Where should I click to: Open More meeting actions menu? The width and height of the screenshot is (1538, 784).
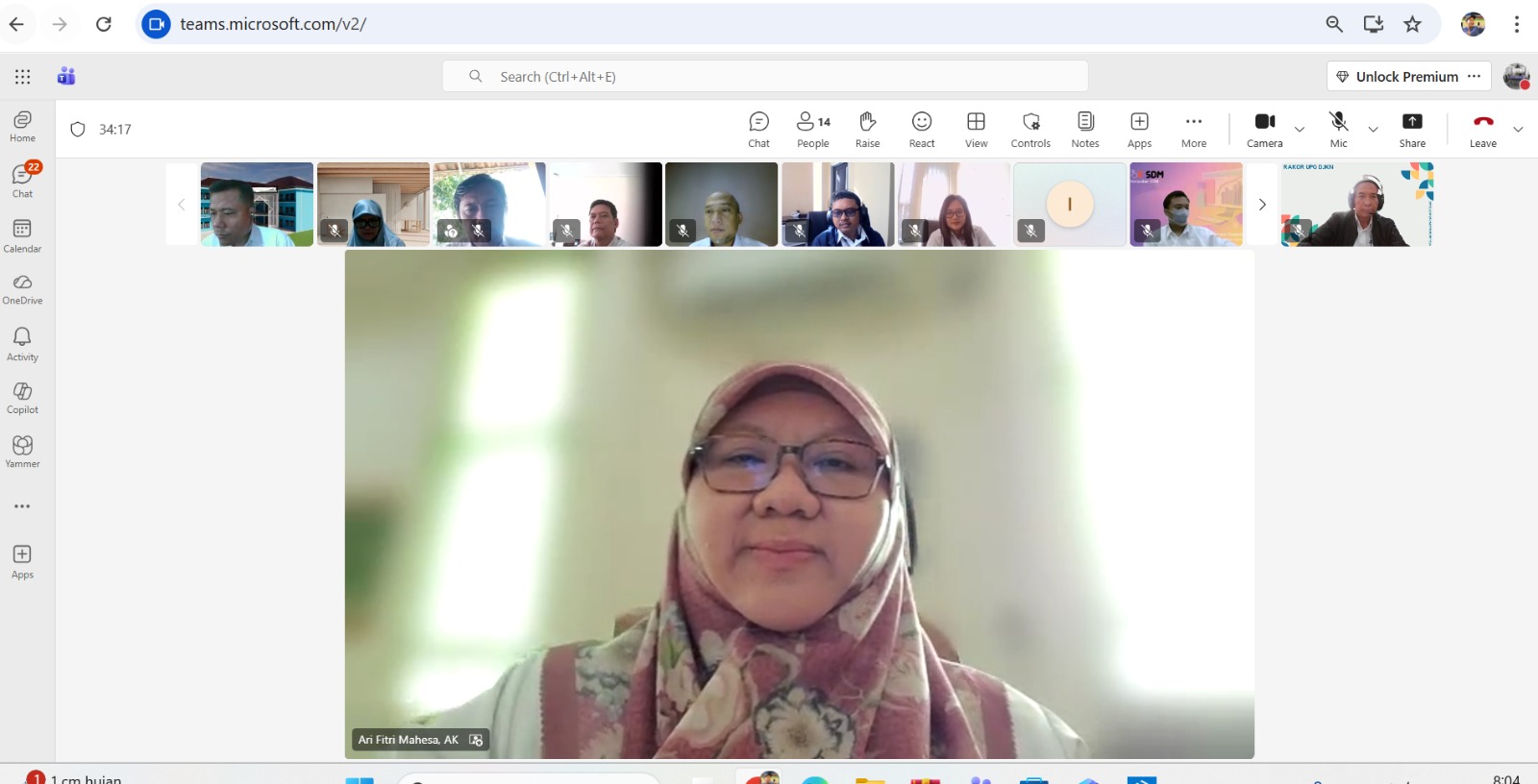point(1194,130)
